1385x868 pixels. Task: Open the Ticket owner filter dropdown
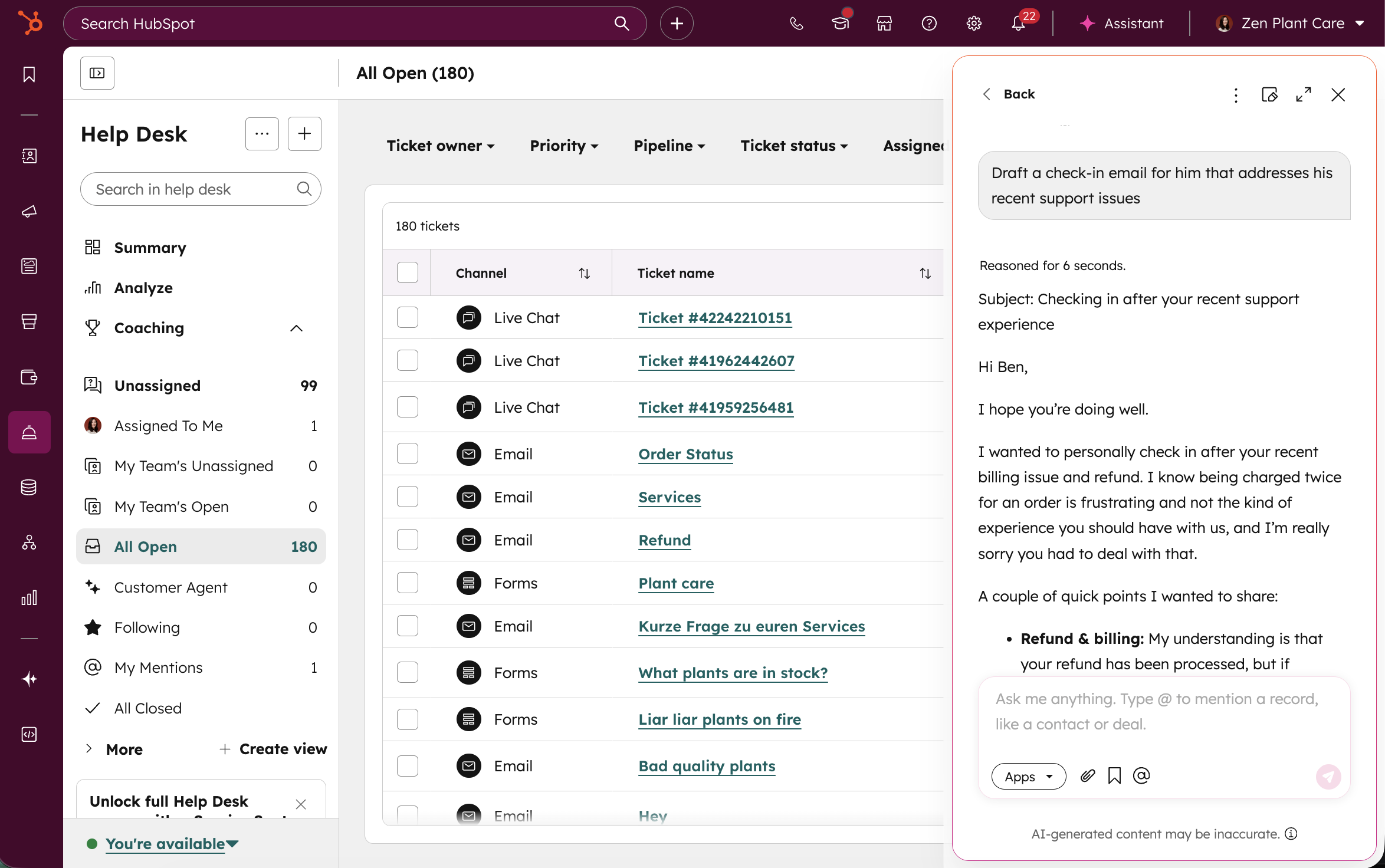(x=440, y=146)
